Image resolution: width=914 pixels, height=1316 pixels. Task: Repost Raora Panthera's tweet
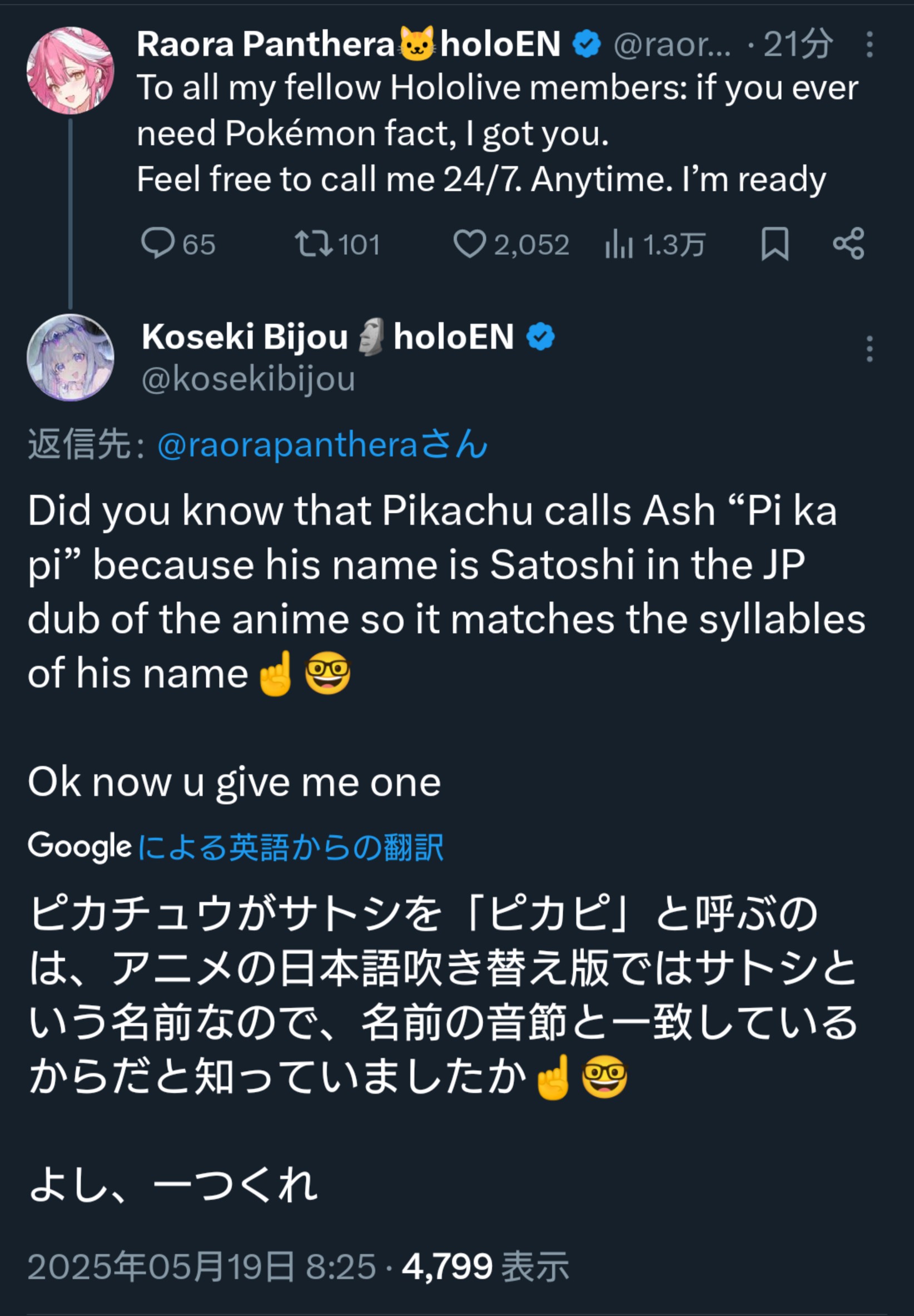(313, 244)
